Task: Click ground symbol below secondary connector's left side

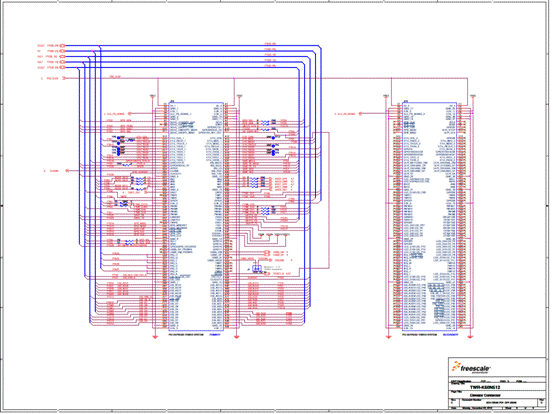Action: 388,337
